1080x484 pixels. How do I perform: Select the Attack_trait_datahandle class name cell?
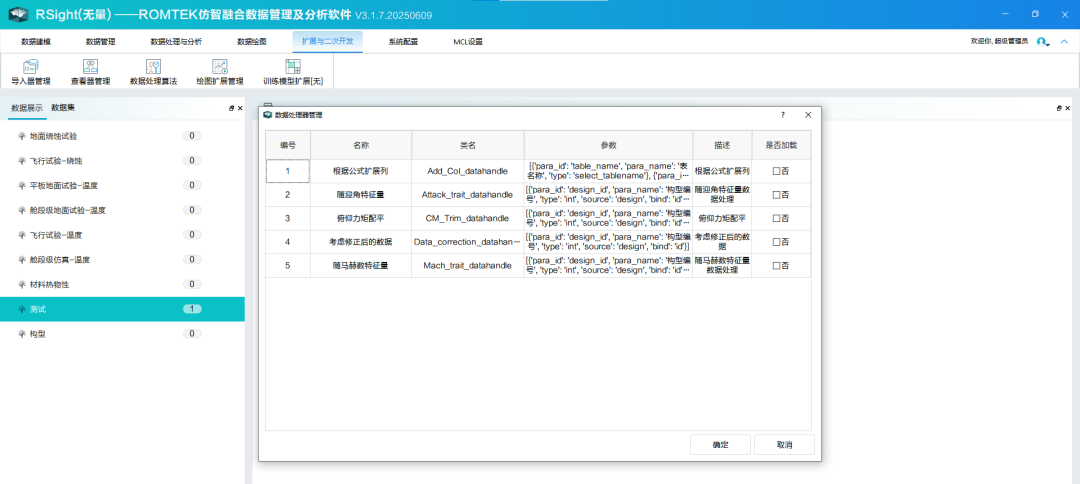tap(467, 194)
